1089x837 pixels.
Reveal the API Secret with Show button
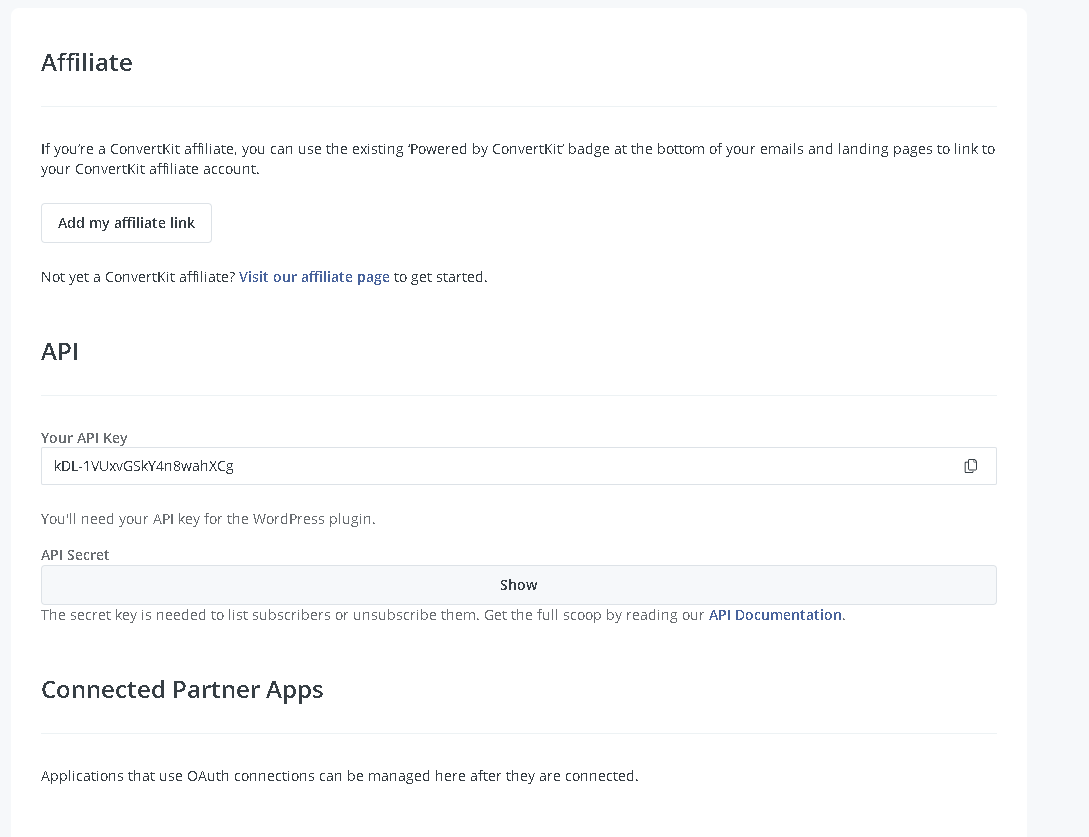(x=519, y=585)
